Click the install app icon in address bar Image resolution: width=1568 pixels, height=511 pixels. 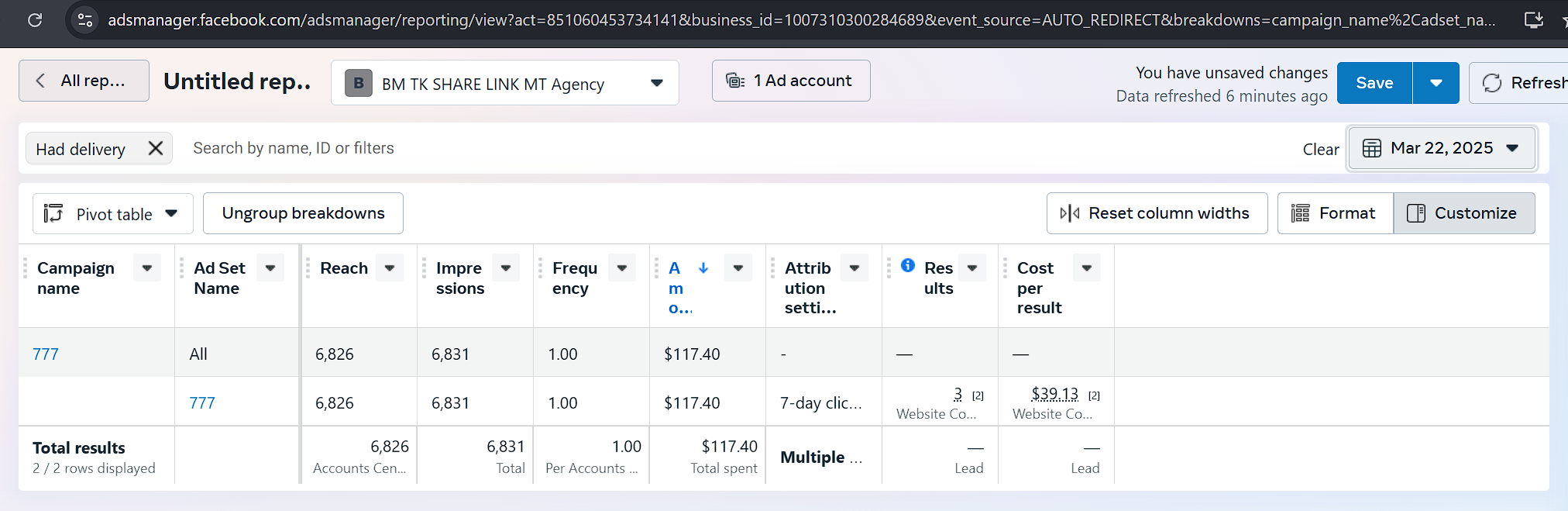click(x=1533, y=20)
